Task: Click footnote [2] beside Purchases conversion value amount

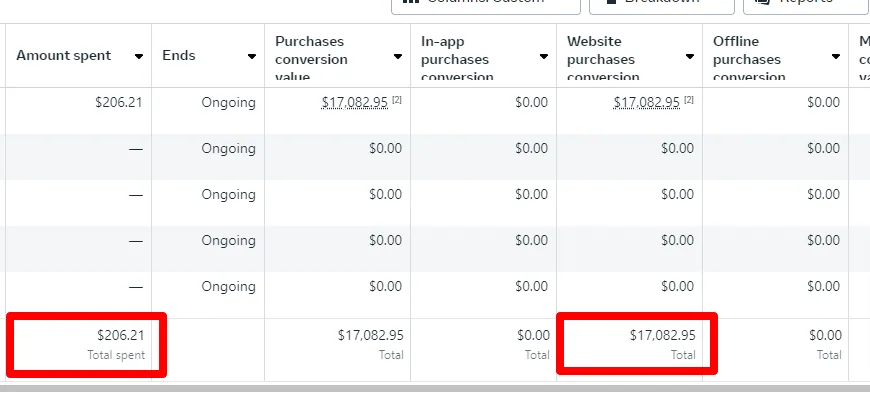Action: pyautogui.click(x=397, y=100)
